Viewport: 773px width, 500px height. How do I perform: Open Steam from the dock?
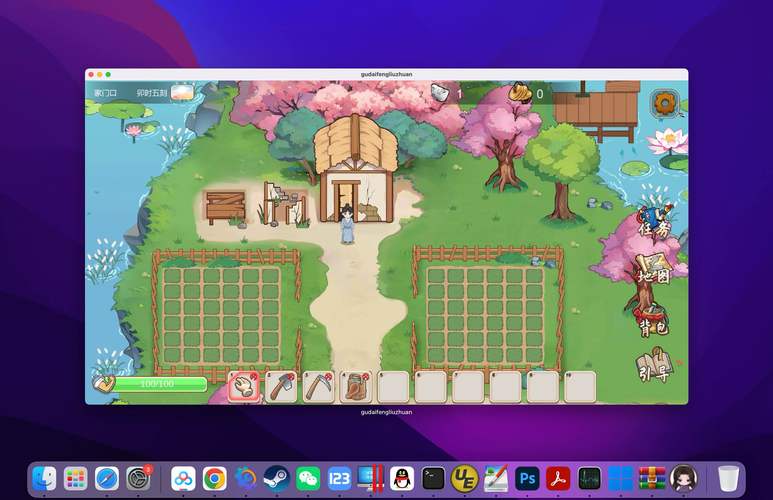(276, 478)
